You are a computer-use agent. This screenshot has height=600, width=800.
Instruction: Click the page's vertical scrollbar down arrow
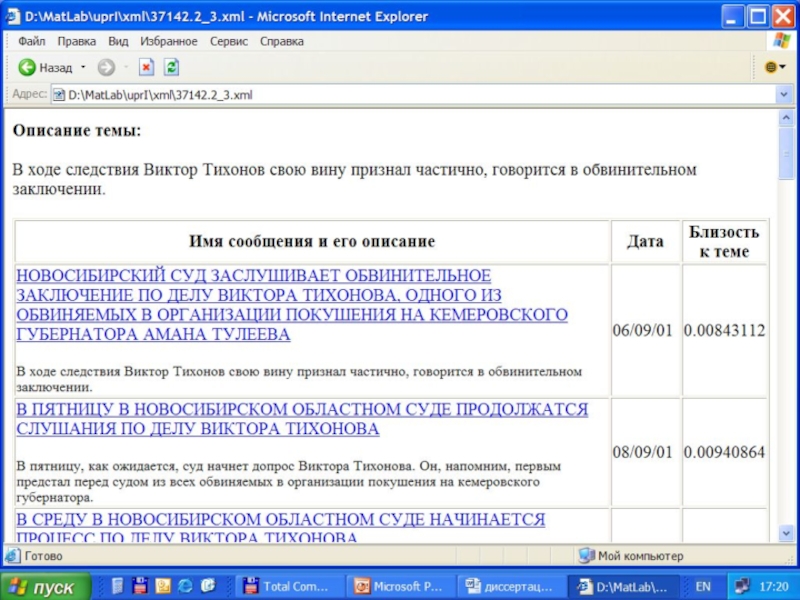787,536
